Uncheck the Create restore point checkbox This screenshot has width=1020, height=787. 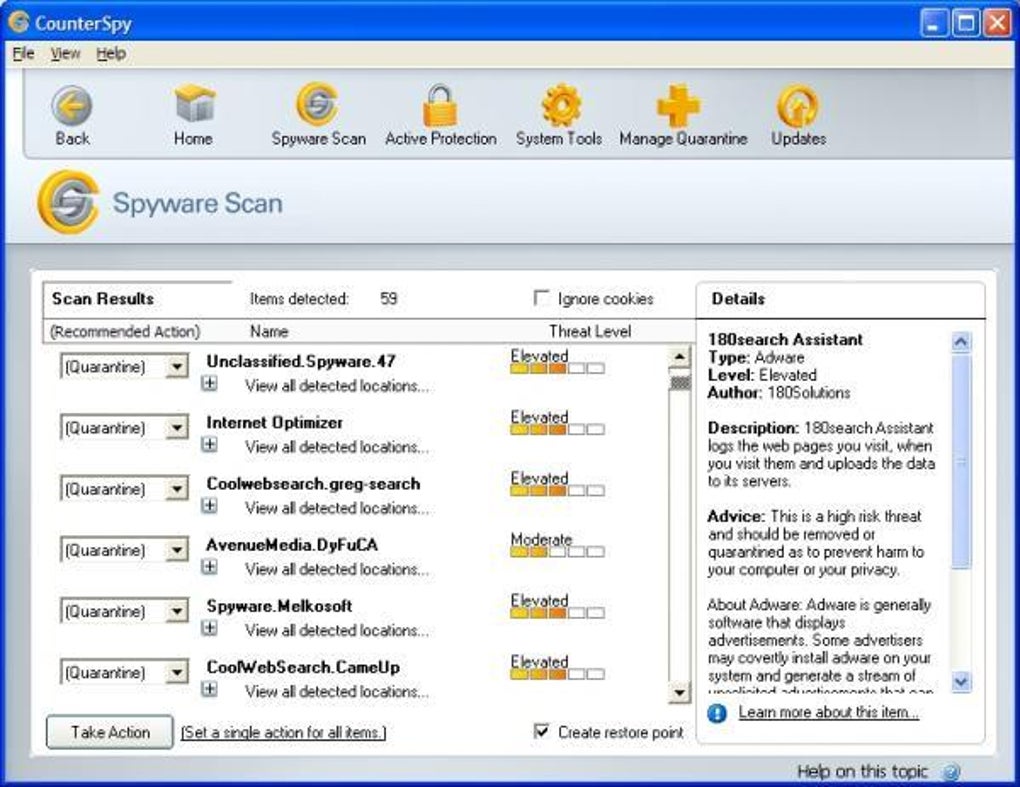541,731
